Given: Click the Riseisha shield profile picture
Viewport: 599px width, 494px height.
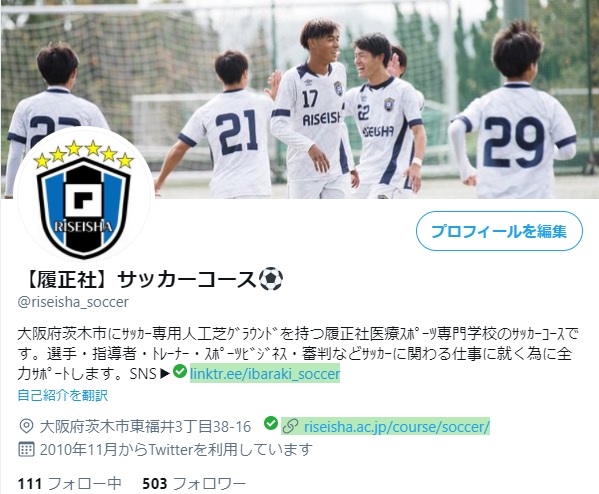Looking at the screenshot, I should click(x=84, y=196).
